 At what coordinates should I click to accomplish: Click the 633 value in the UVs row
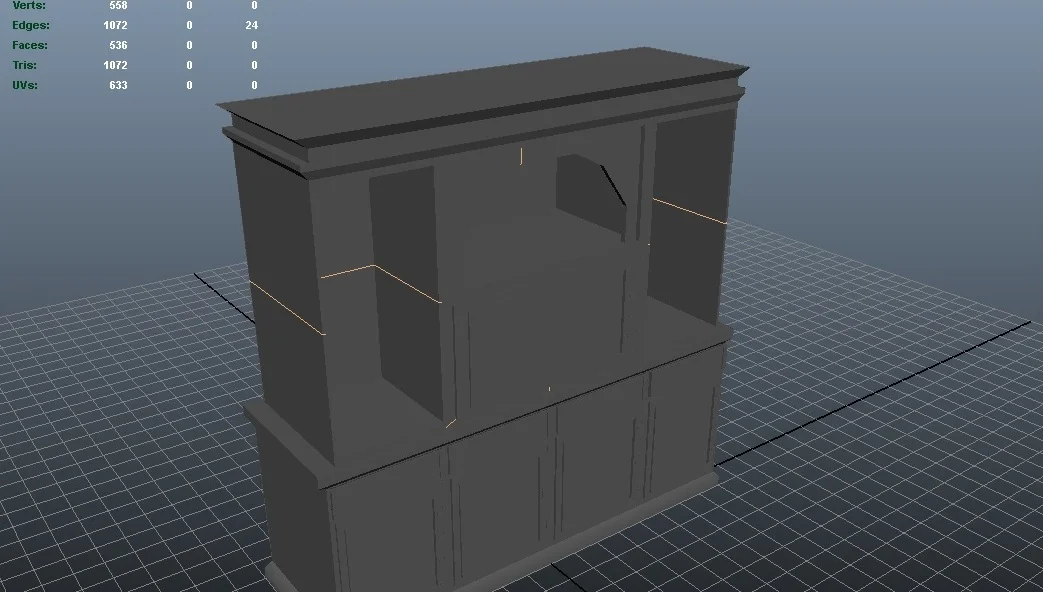pyautogui.click(x=118, y=85)
